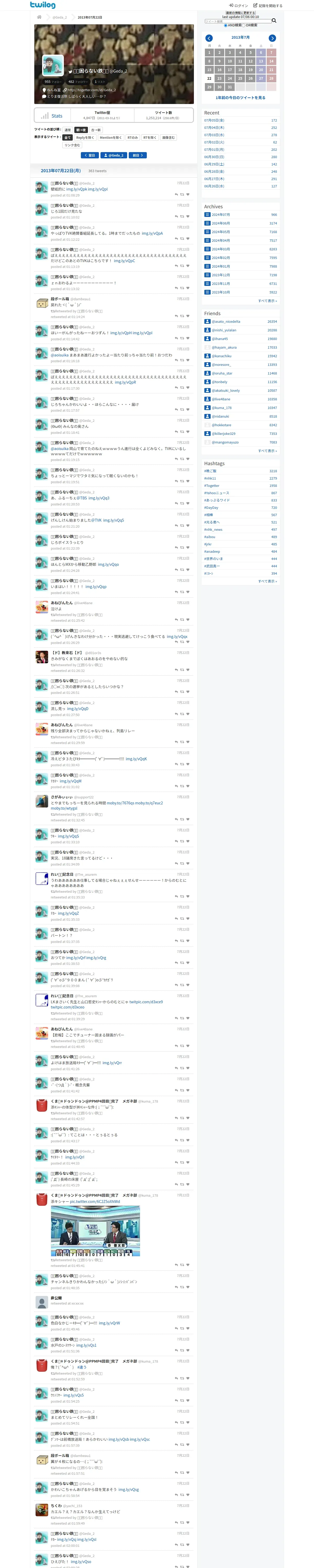
Task: Click the @killerjoke329 friend icon
Action: (x=207, y=433)
